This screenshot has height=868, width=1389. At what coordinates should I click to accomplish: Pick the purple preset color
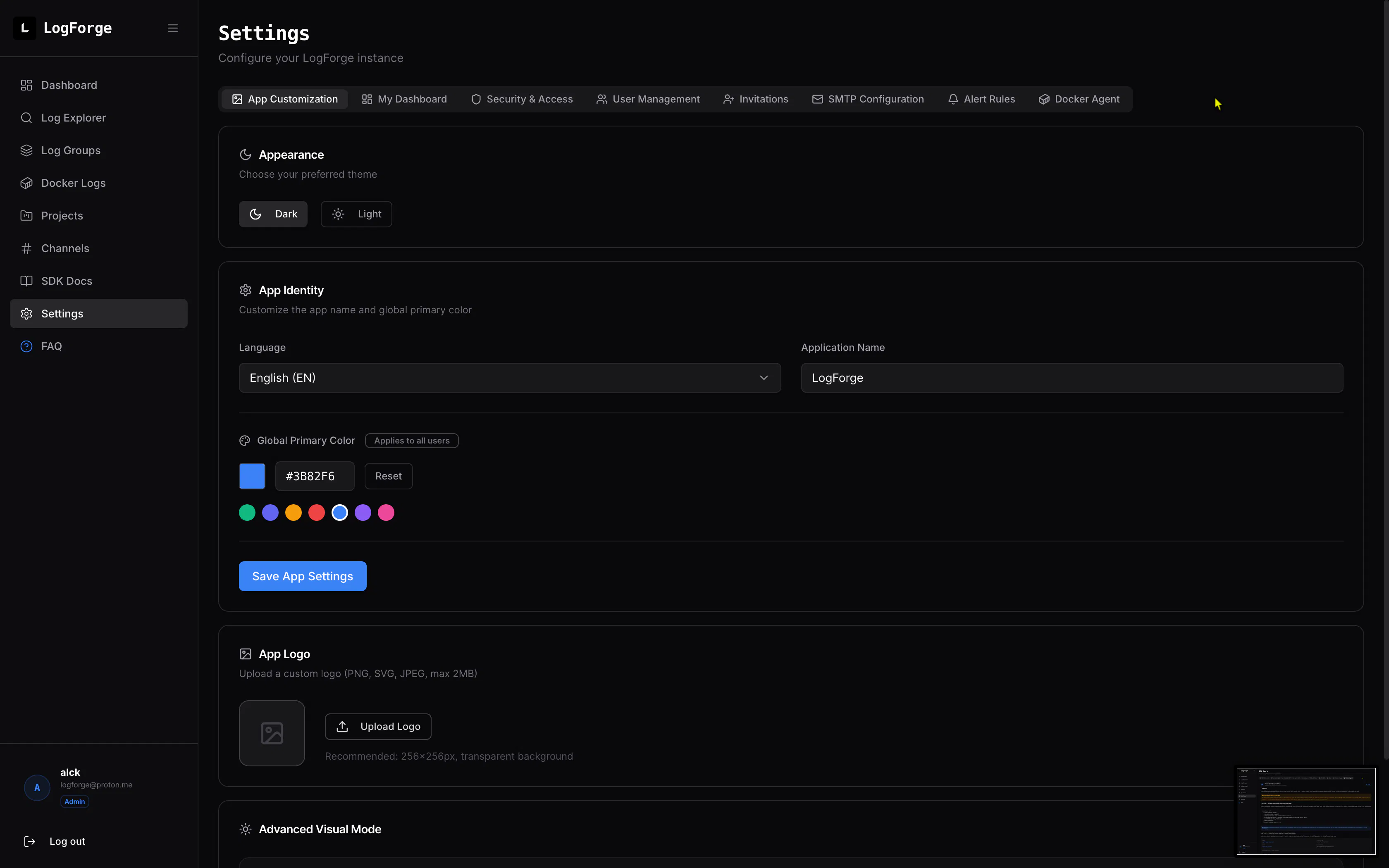[x=363, y=513]
